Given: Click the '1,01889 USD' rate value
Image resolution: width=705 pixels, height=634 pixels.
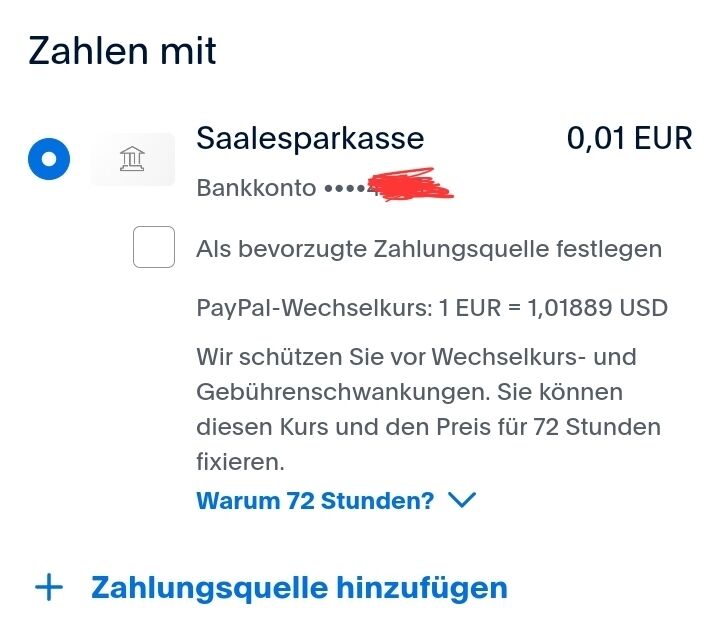Looking at the screenshot, I should pos(598,308).
